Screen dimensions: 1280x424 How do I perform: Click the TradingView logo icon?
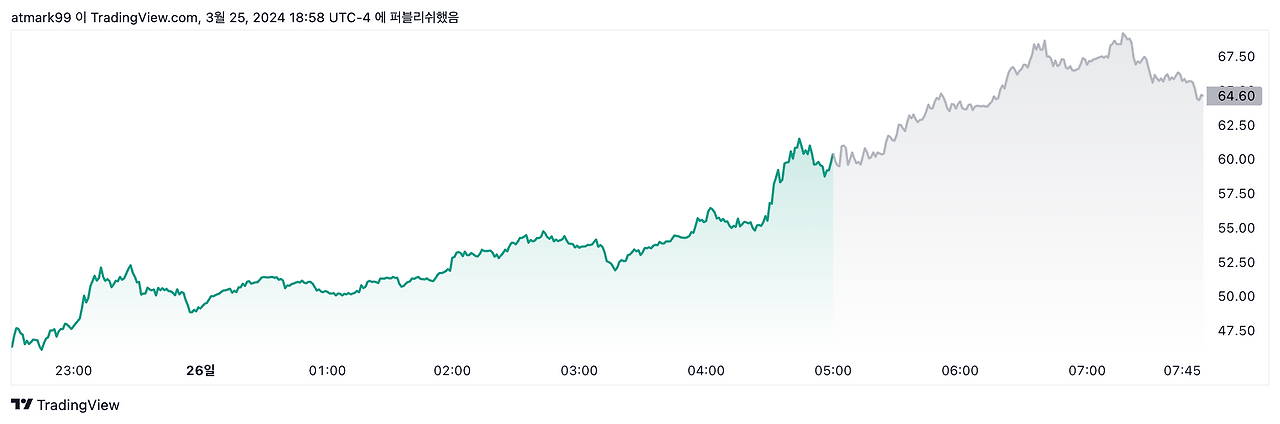click(x=21, y=405)
